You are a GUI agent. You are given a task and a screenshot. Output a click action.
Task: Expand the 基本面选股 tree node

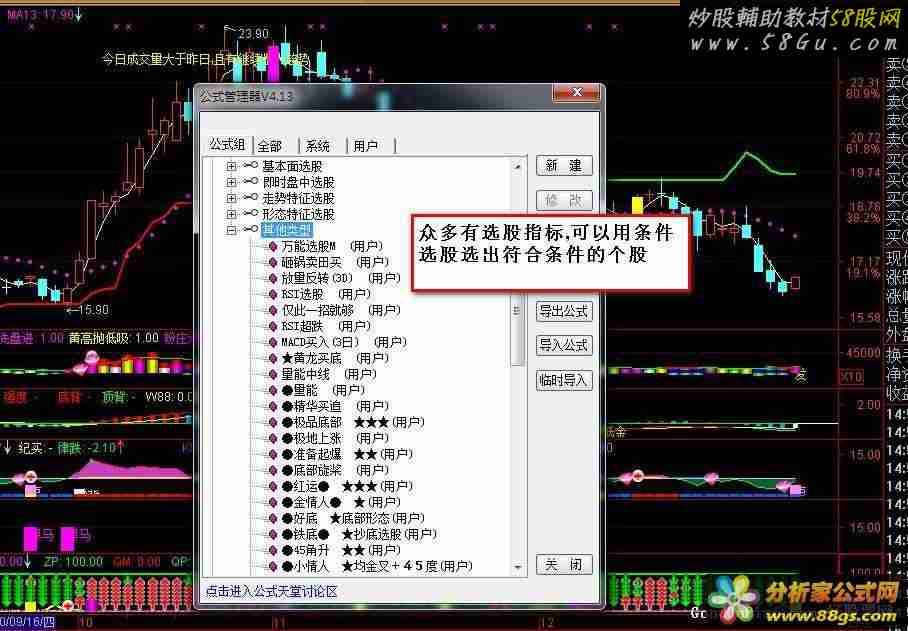[x=232, y=166]
